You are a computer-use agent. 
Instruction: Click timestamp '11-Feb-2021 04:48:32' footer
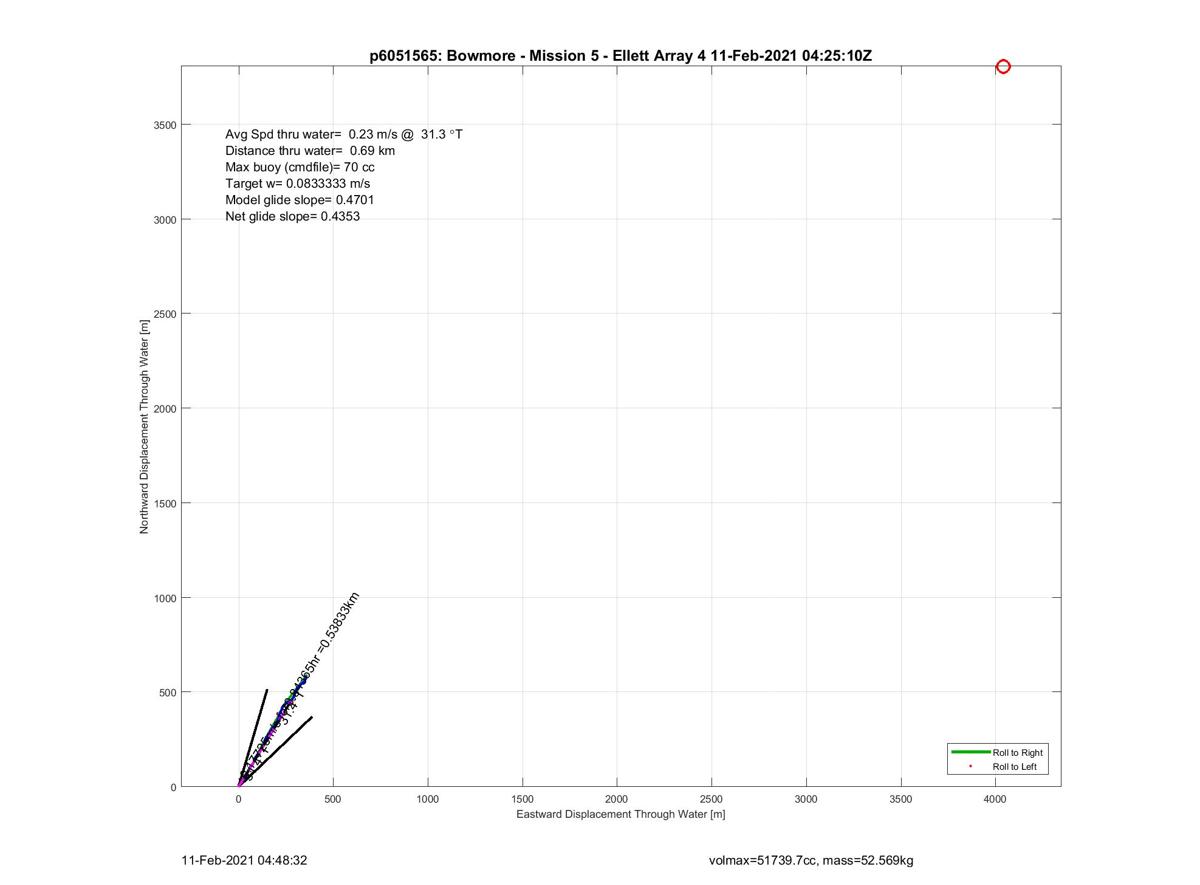pos(244,860)
